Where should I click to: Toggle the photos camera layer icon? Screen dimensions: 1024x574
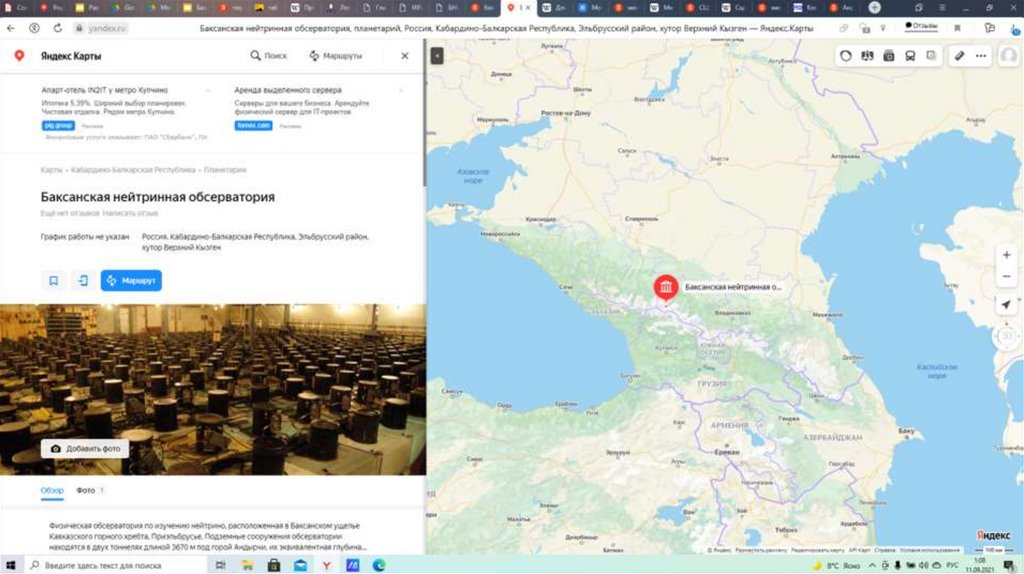coord(889,56)
